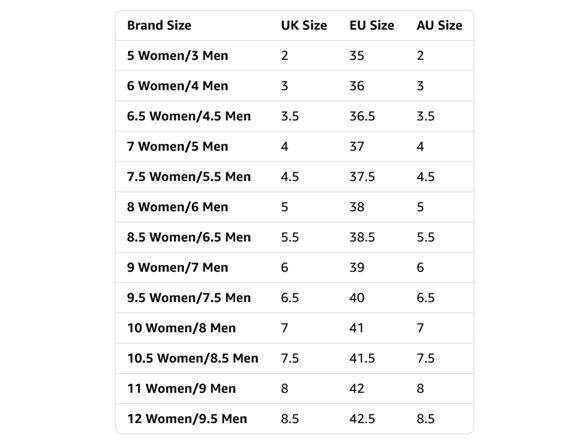Select the 8.5 Women/6.5 Men row label
This screenshot has width=588, height=441.
189,237
